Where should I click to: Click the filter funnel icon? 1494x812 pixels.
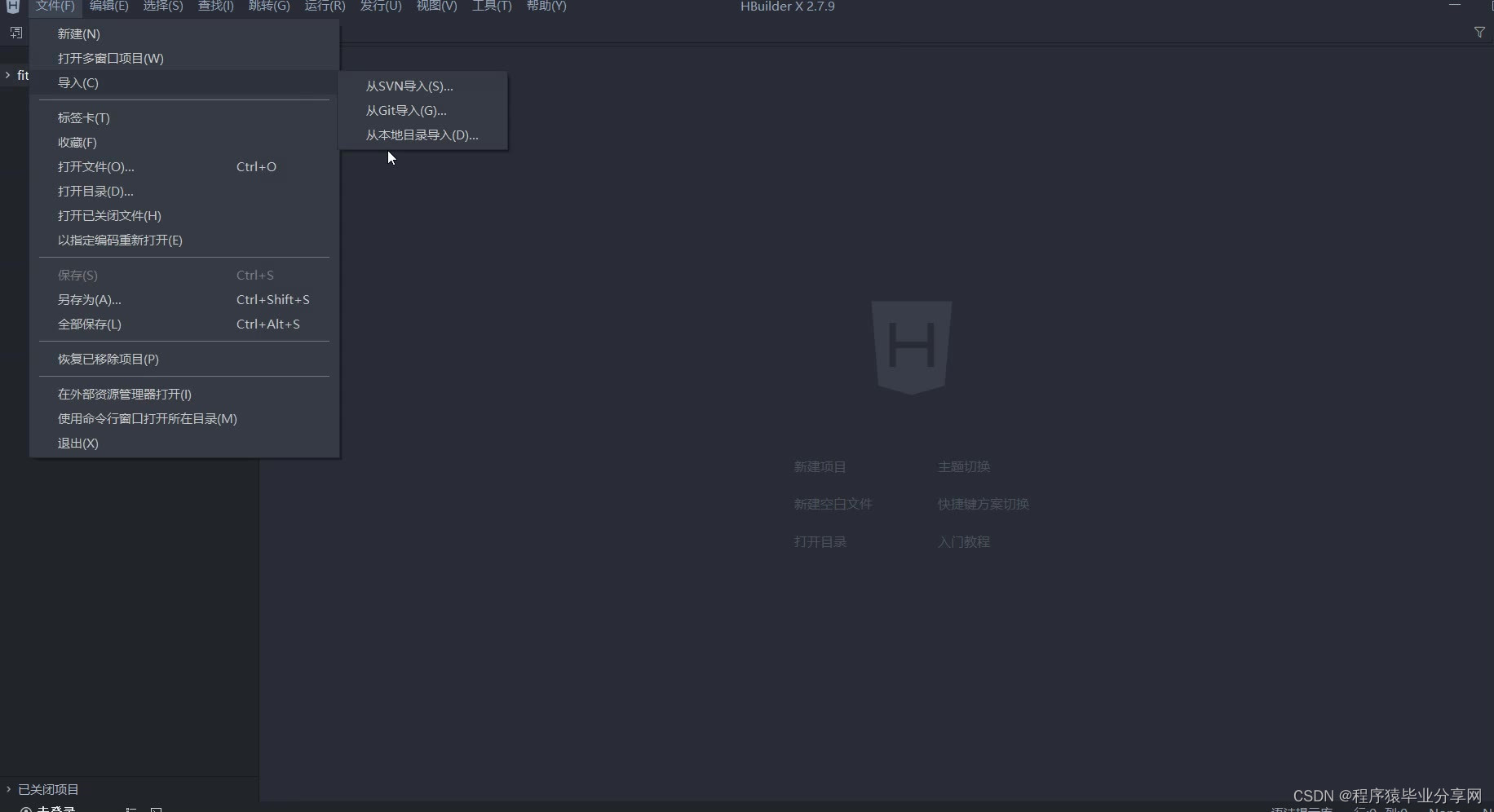tap(1479, 32)
